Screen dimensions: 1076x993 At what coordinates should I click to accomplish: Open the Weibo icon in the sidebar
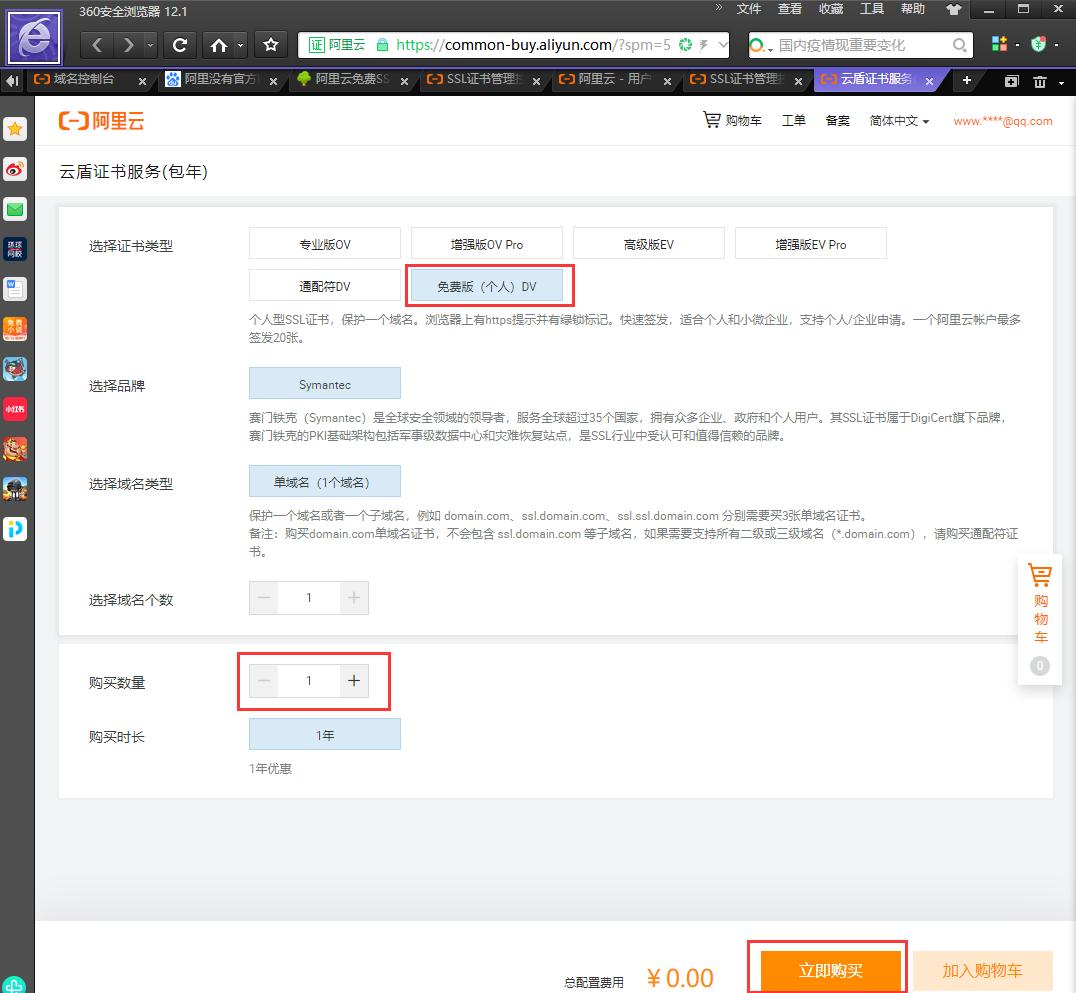pos(15,169)
